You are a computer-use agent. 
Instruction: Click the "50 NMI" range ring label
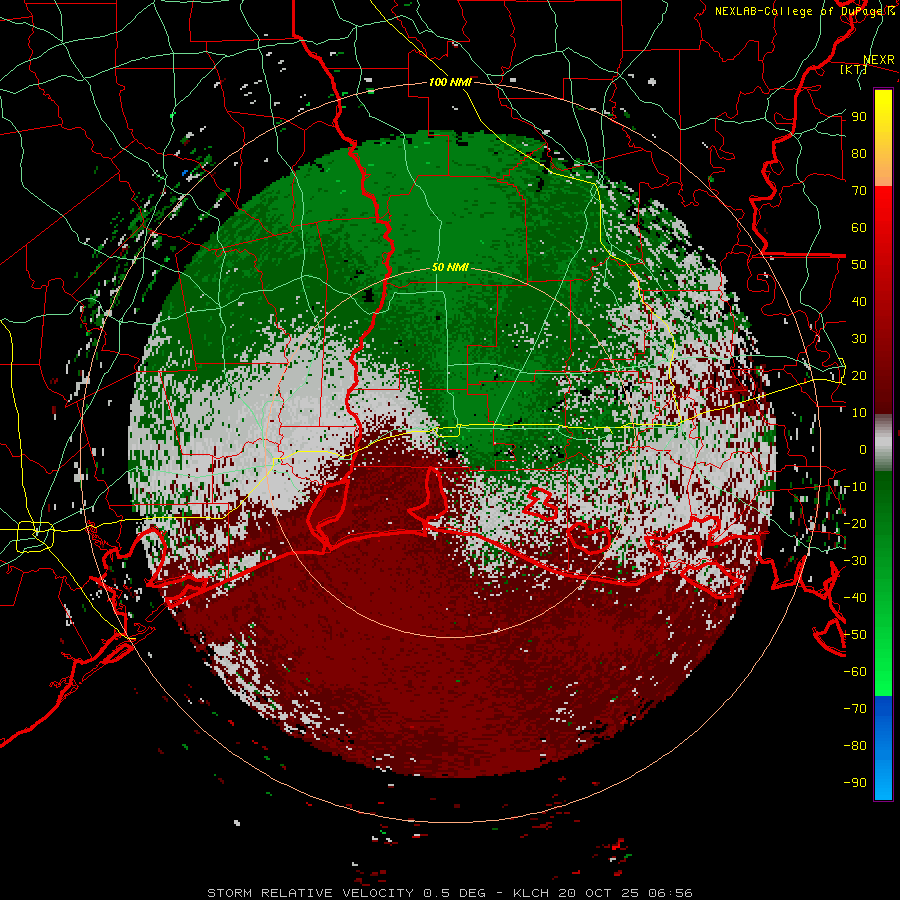(x=450, y=267)
